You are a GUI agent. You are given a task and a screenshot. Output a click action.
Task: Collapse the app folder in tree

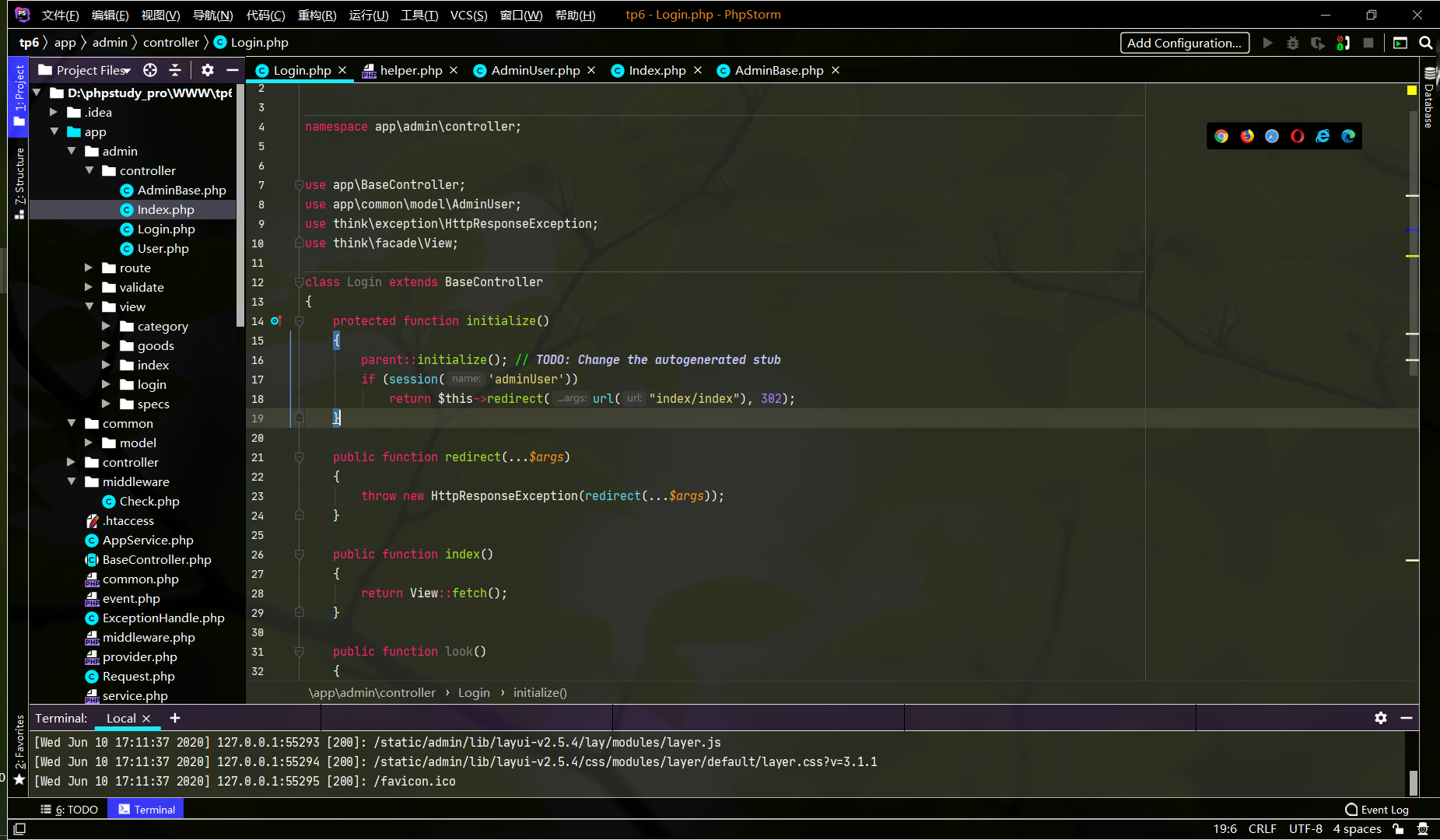click(x=54, y=131)
